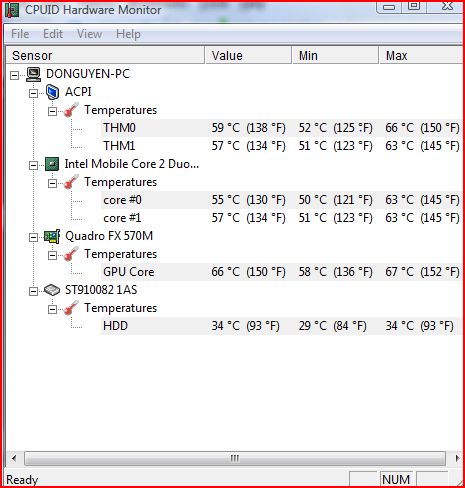Viewport: 465px width, 488px height.
Task: Click the ST910082 1AS hard drive icon
Action: (x=52, y=290)
